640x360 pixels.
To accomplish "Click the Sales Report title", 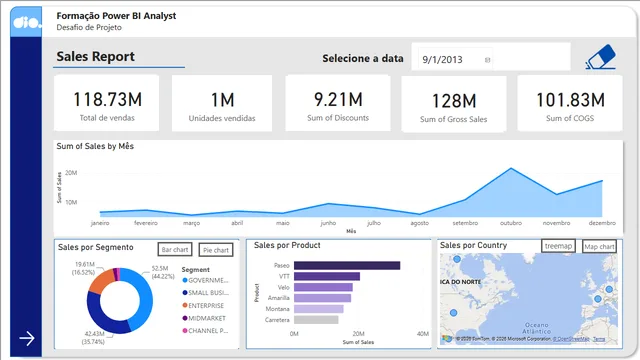I will point(96,56).
